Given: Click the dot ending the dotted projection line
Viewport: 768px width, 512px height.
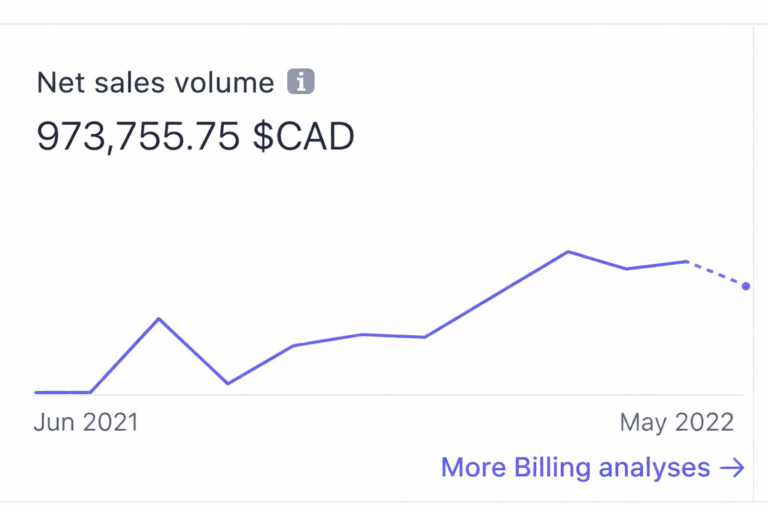Looking at the screenshot, I should click(x=746, y=286).
